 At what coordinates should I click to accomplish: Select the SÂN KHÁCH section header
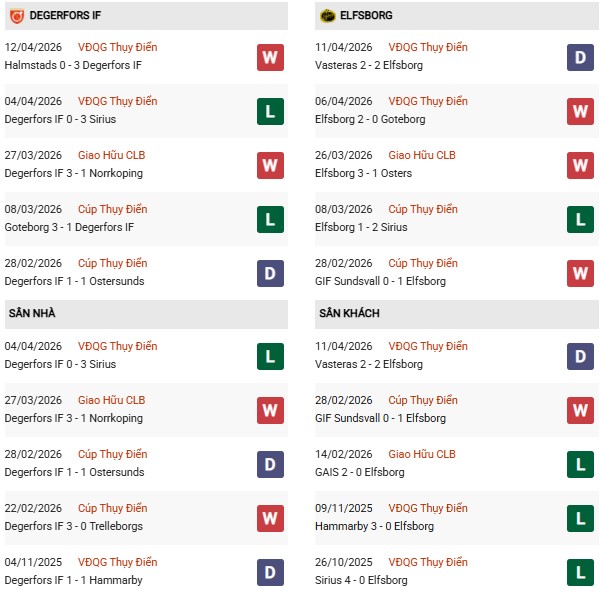(347, 313)
